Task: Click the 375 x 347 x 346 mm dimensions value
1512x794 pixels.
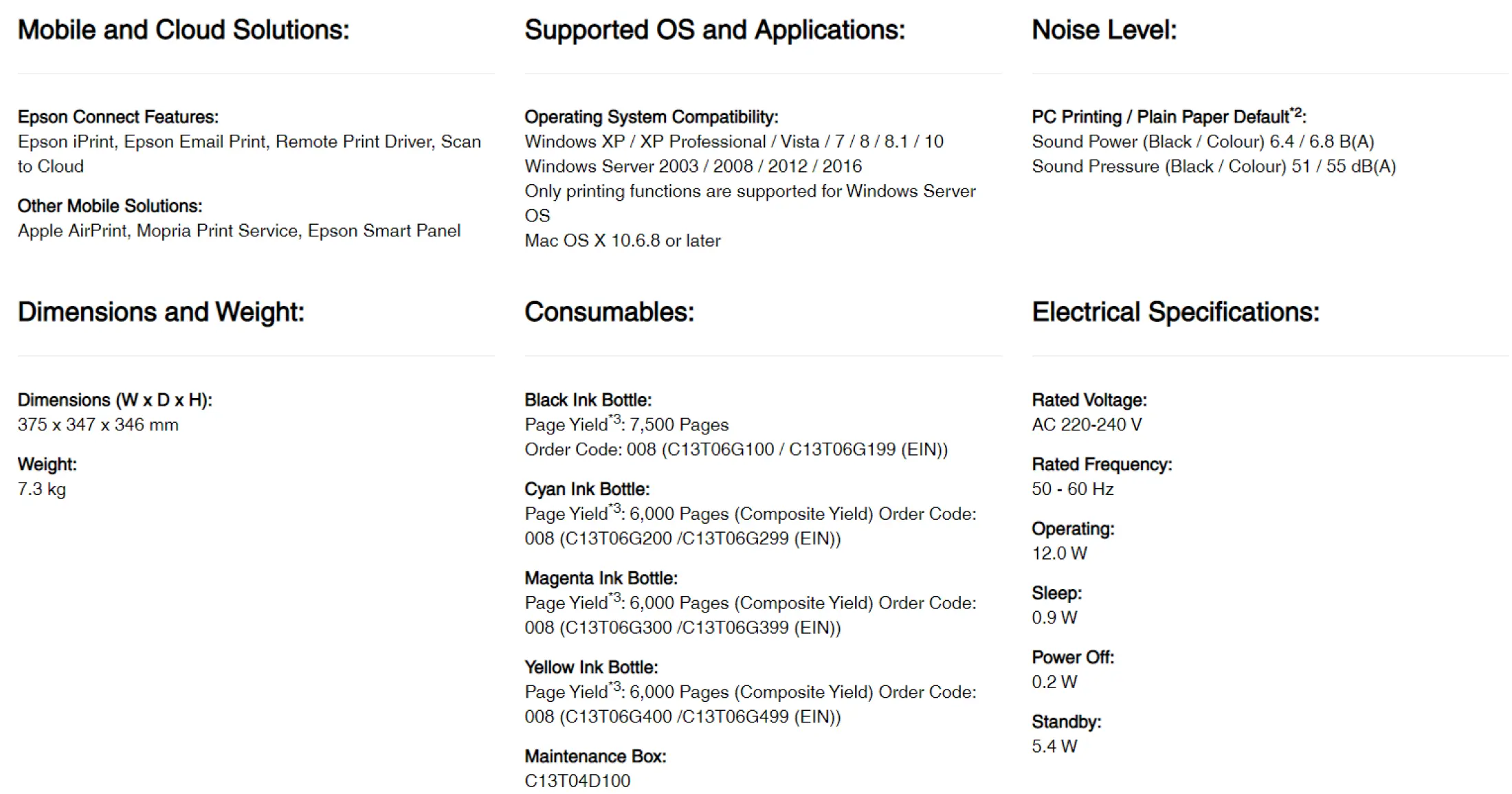Action: 98,425
